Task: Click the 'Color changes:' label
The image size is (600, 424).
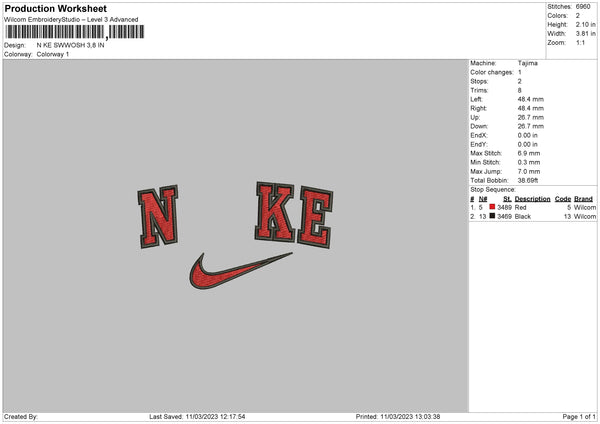Action: tap(492, 72)
